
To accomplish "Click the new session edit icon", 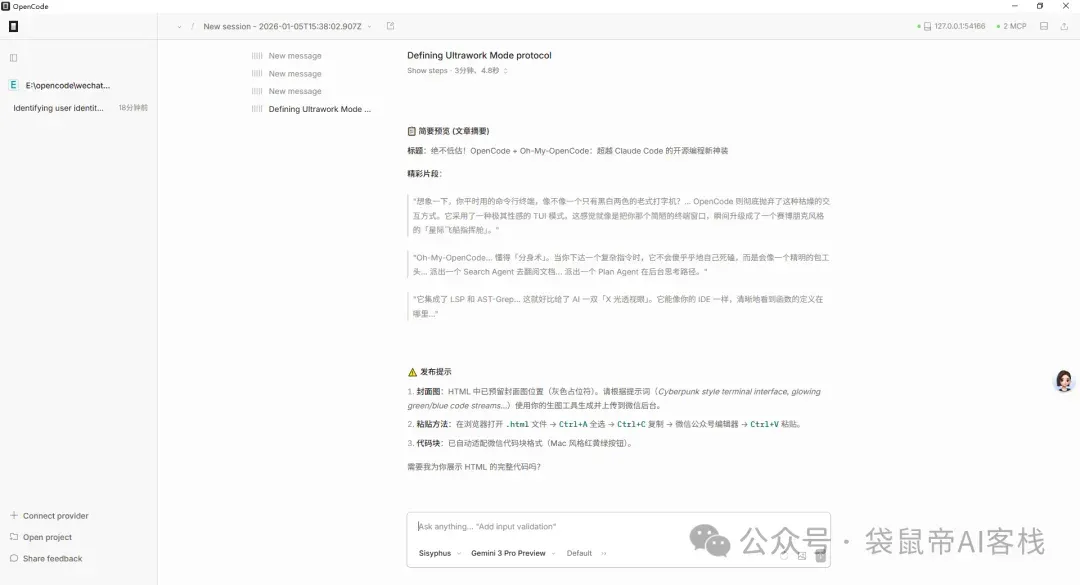I will point(391,26).
